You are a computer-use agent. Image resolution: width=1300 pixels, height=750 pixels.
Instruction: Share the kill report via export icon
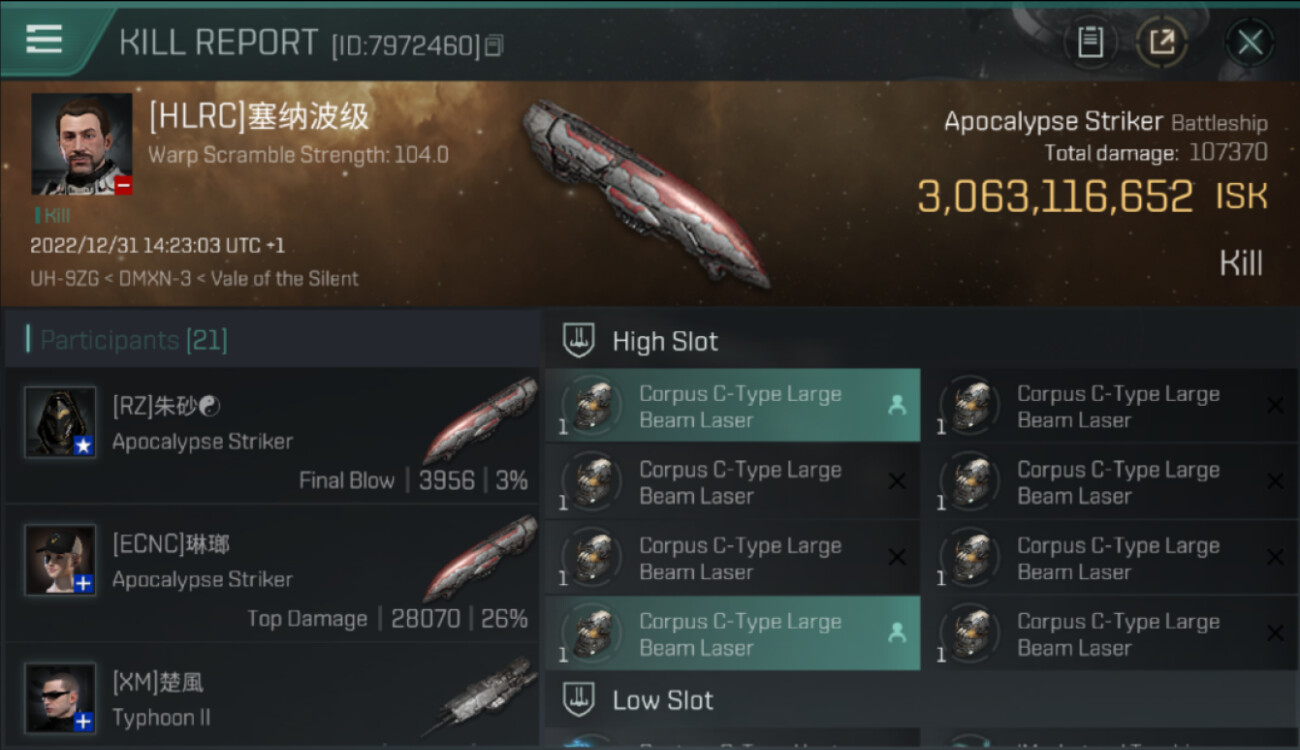(1162, 42)
